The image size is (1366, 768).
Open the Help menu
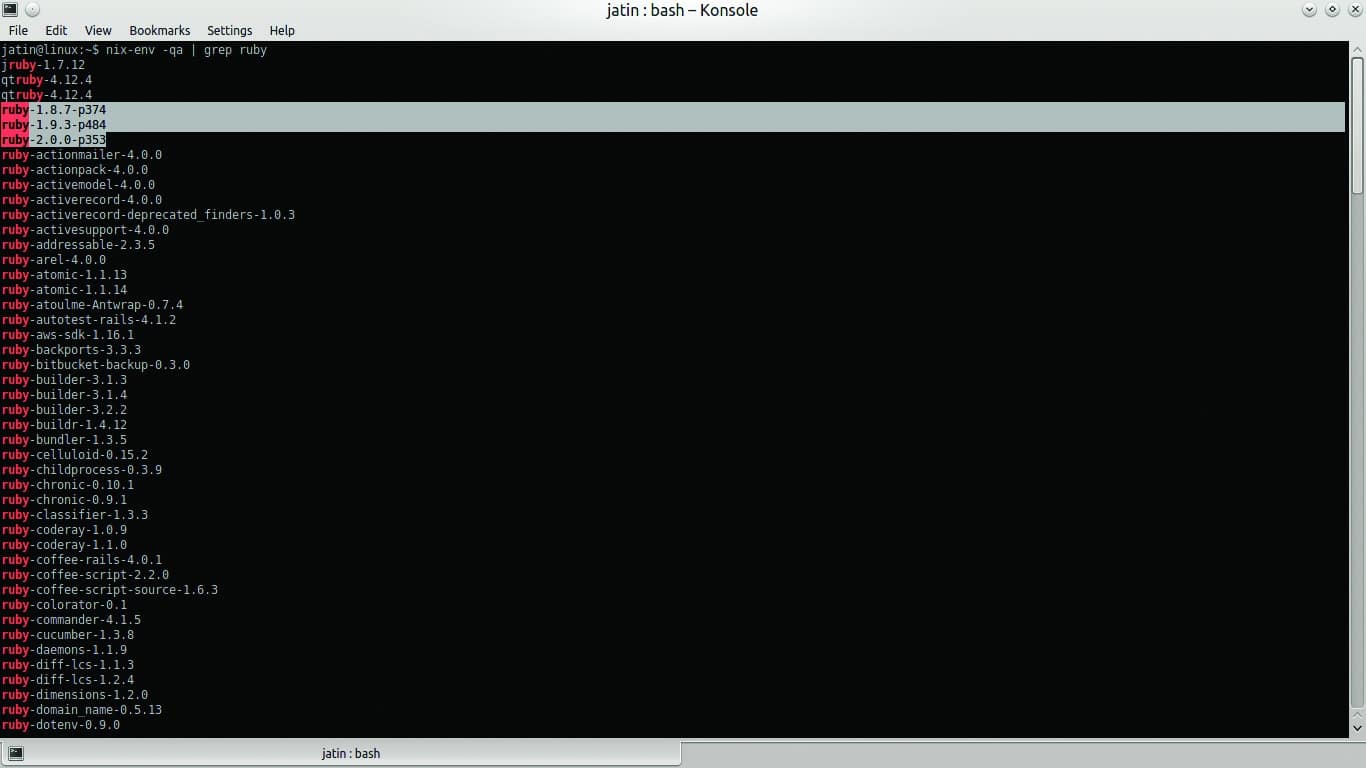(282, 30)
